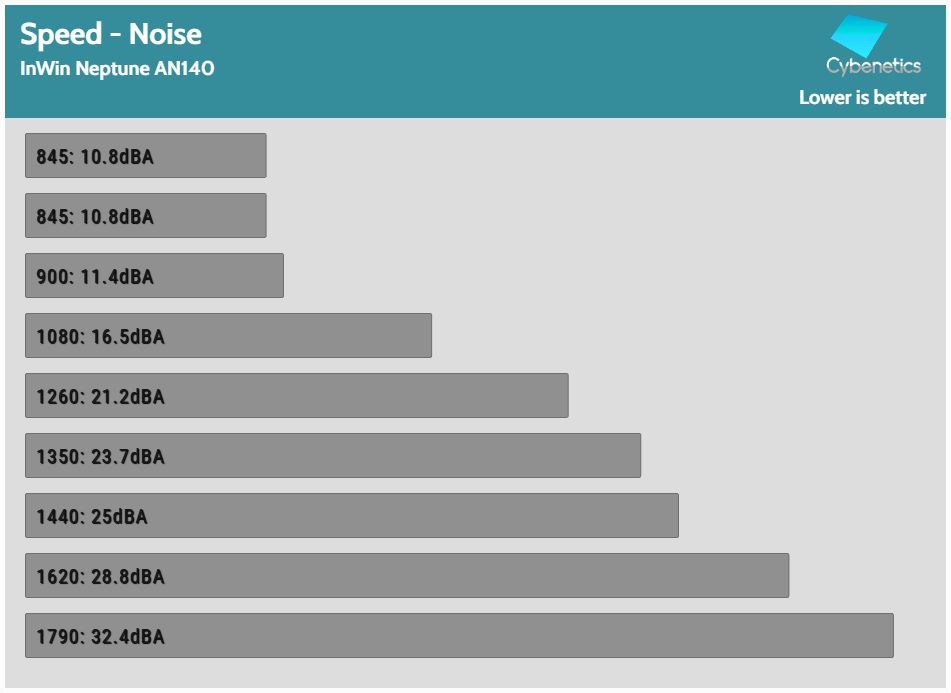Image resolution: width=951 pixels, height=693 pixels.
Task: Select the topmost 845: 10.8dBA bar
Action: (x=145, y=156)
